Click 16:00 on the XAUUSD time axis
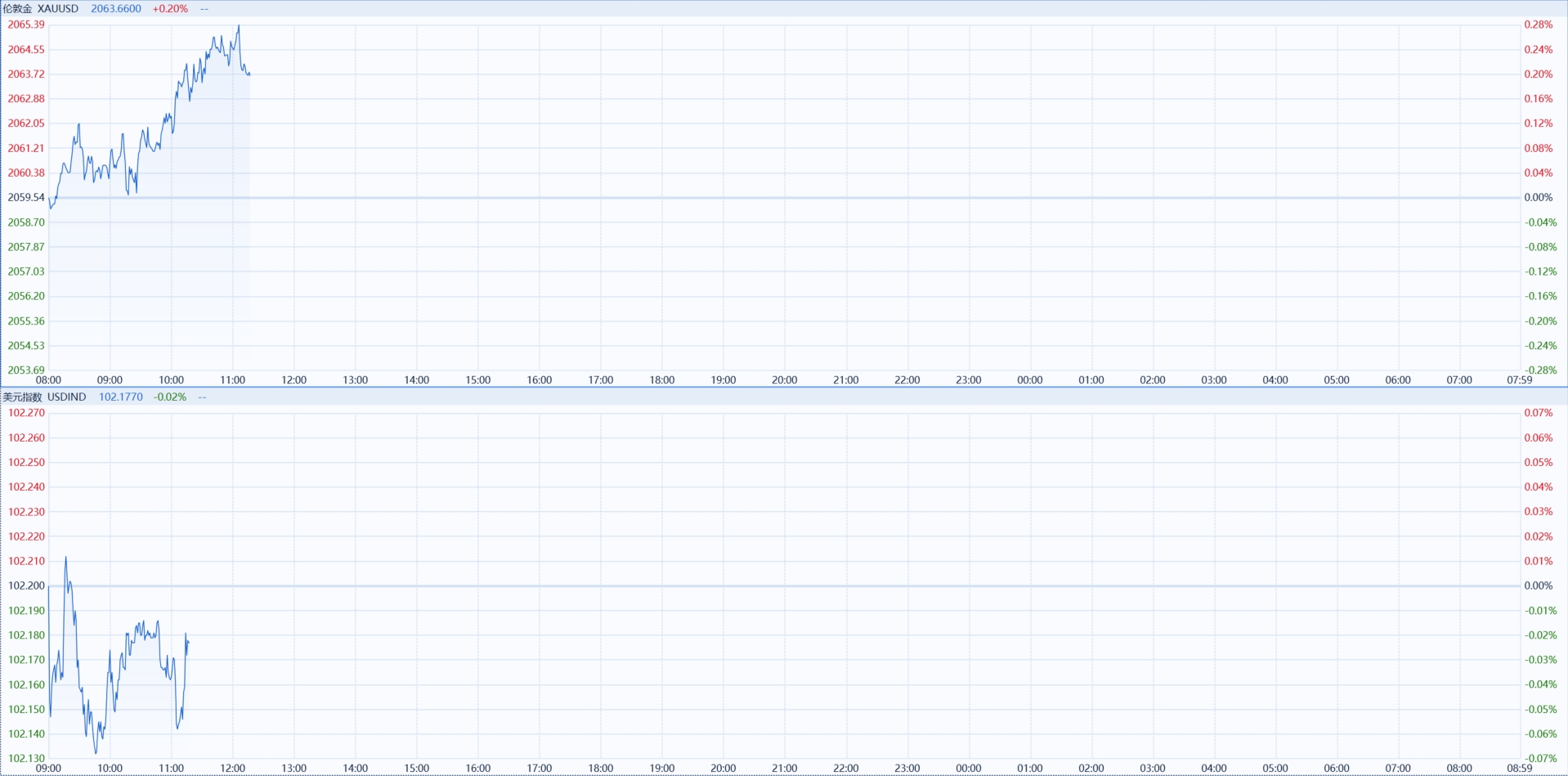Screen dimensions: 1568x776 [x=539, y=380]
